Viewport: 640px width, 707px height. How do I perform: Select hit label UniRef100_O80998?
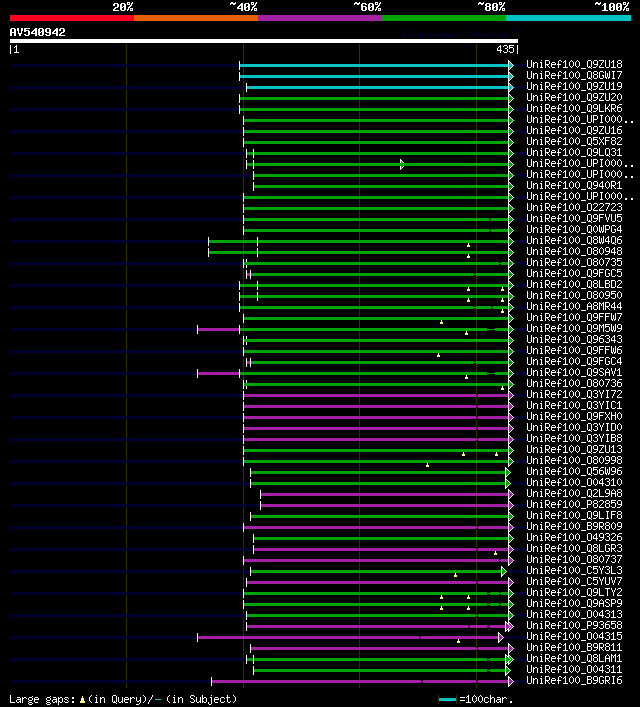[574, 460]
